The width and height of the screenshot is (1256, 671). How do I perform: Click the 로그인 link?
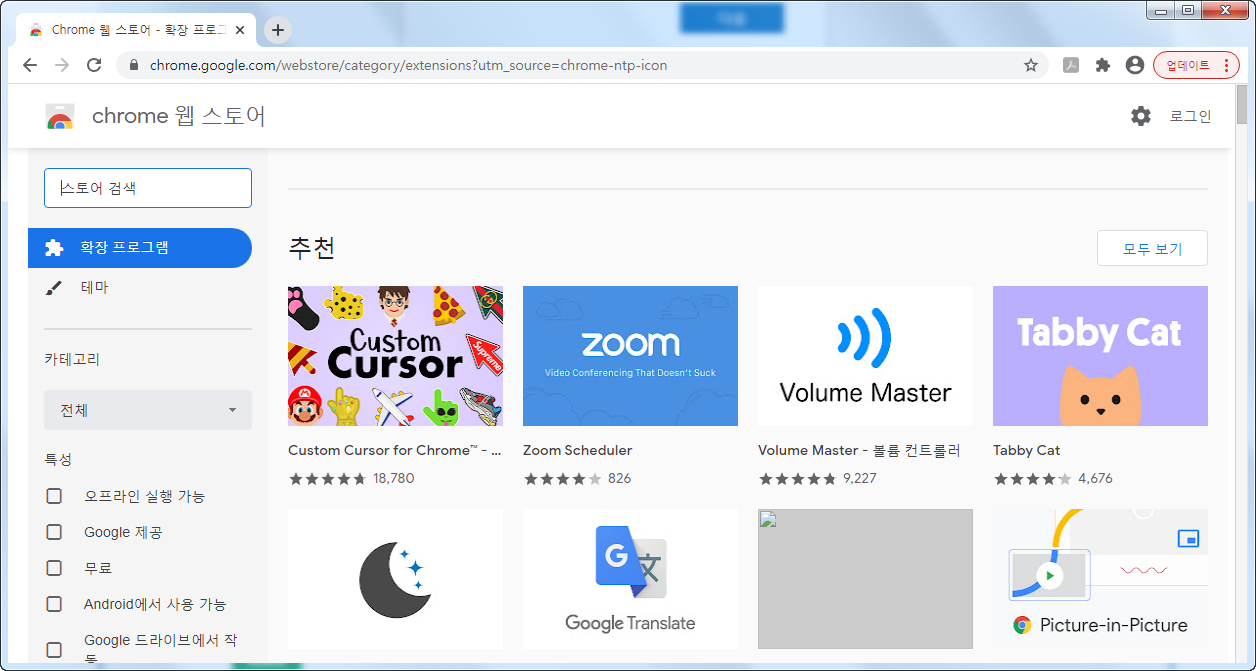tap(1190, 116)
